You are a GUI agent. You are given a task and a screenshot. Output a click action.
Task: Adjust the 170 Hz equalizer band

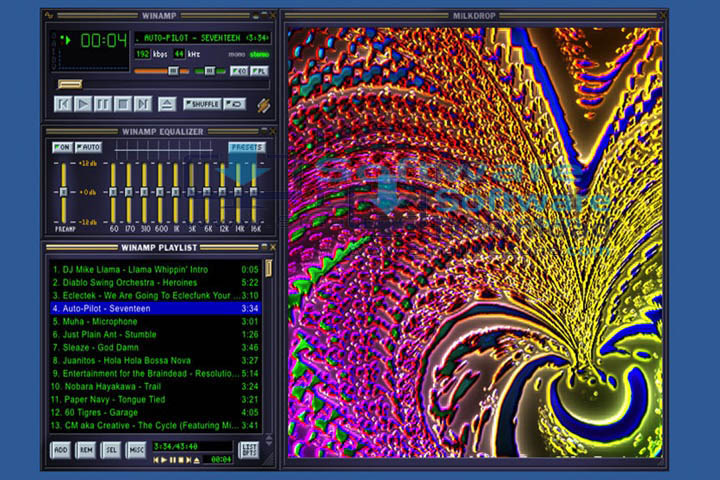click(129, 192)
